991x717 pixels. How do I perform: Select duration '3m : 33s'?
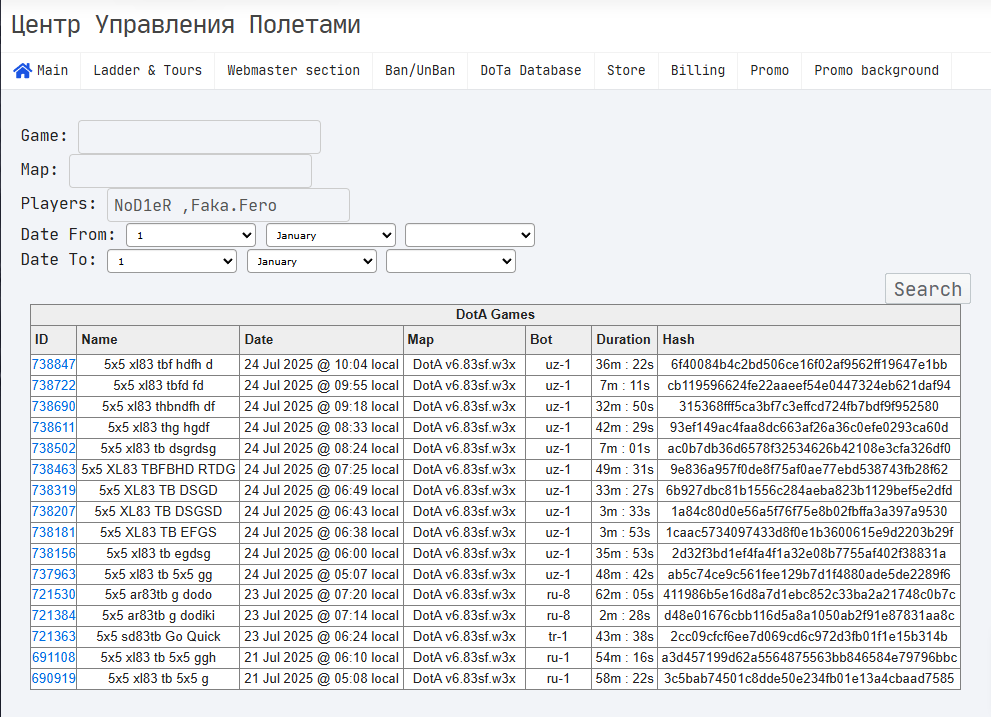624,512
